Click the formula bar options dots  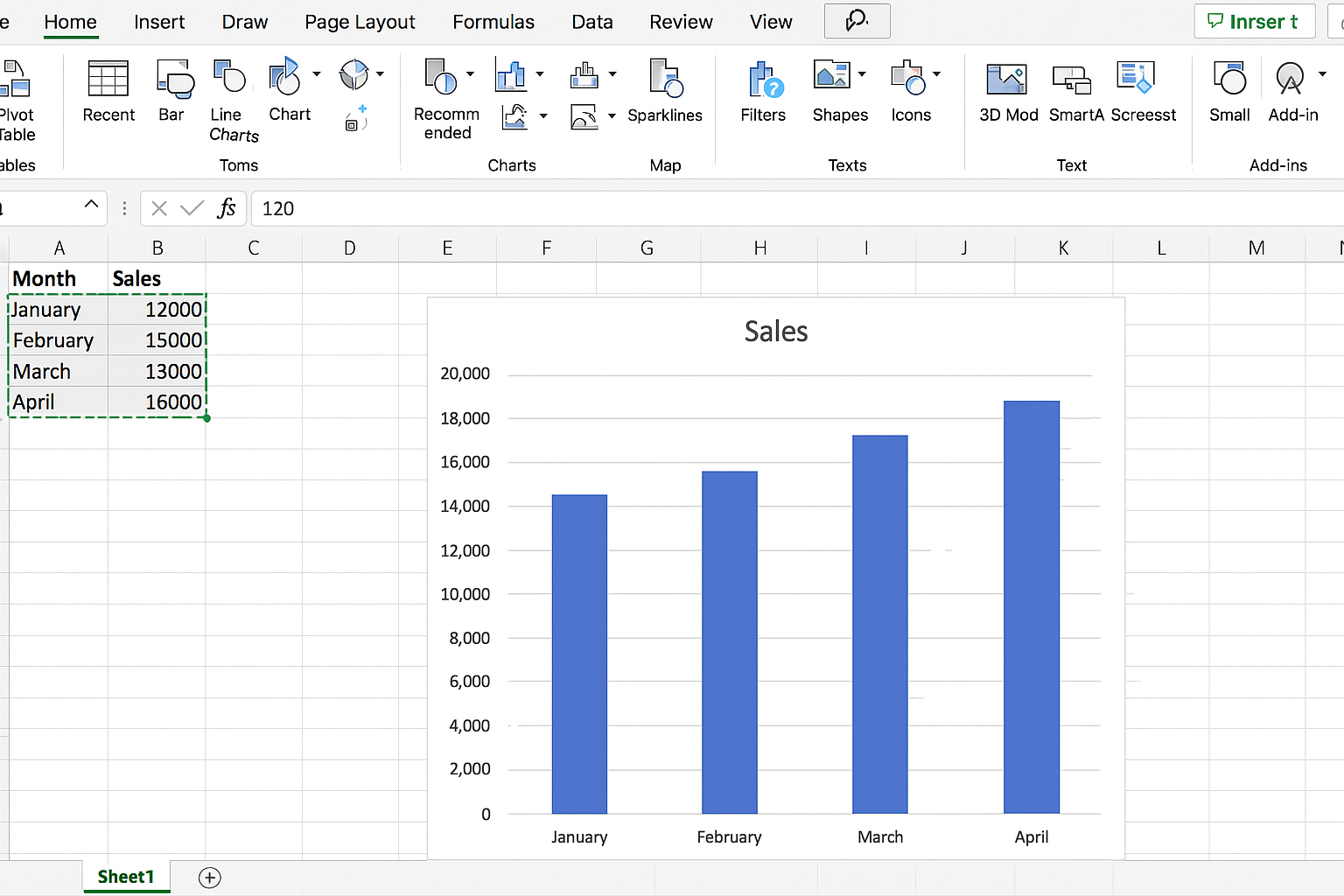click(x=124, y=208)
